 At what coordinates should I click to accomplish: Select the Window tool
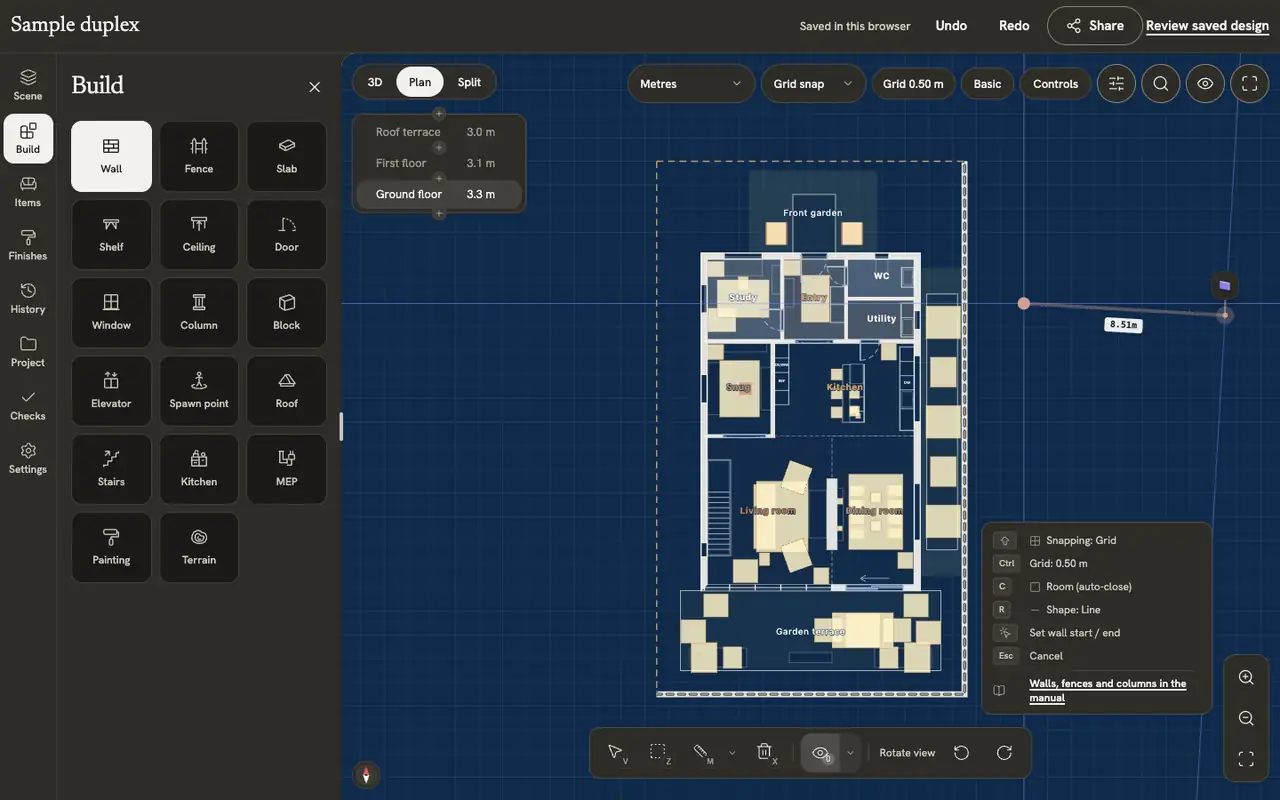[111, 313]
